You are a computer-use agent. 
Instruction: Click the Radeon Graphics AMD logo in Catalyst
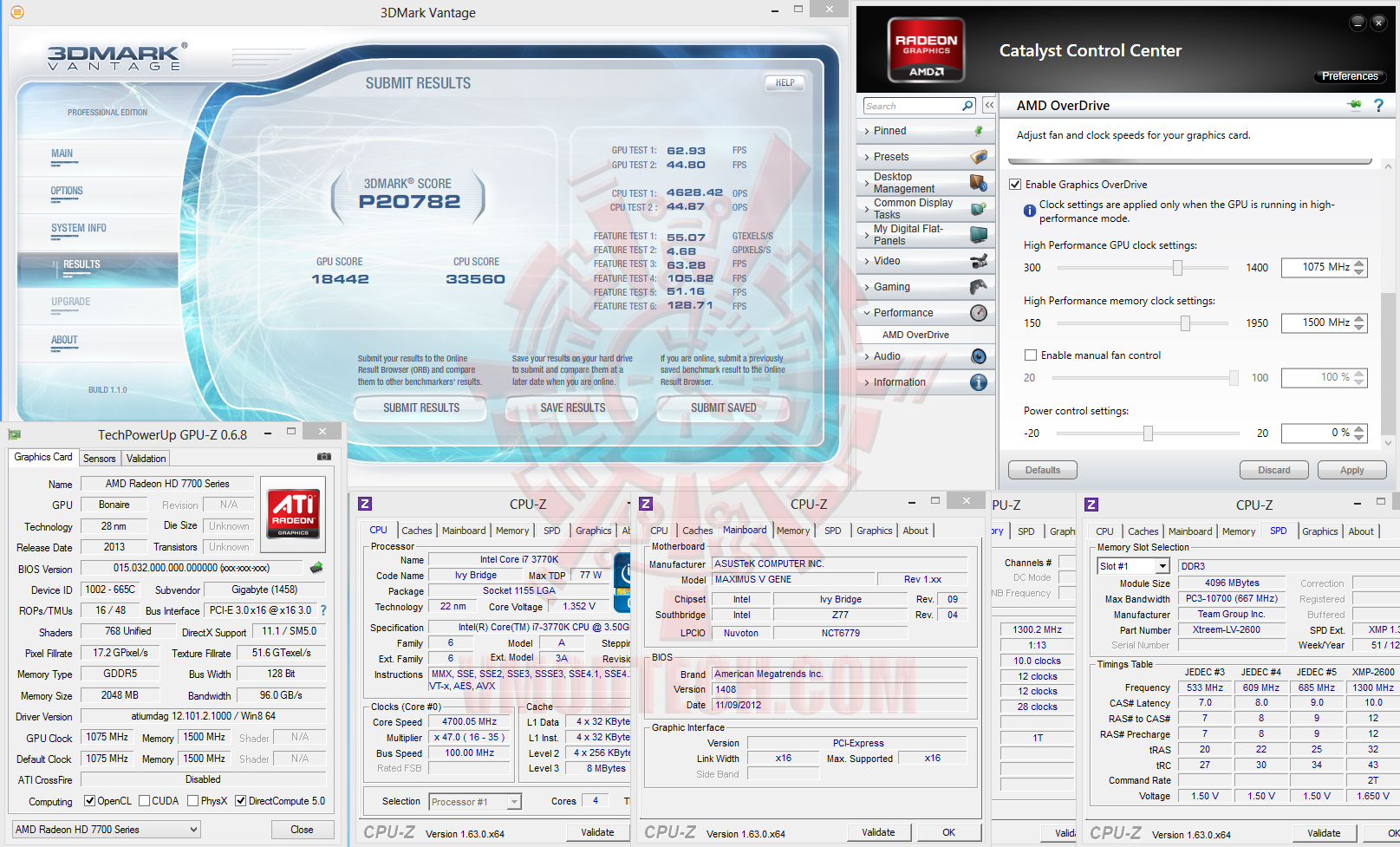click(926, 50)
